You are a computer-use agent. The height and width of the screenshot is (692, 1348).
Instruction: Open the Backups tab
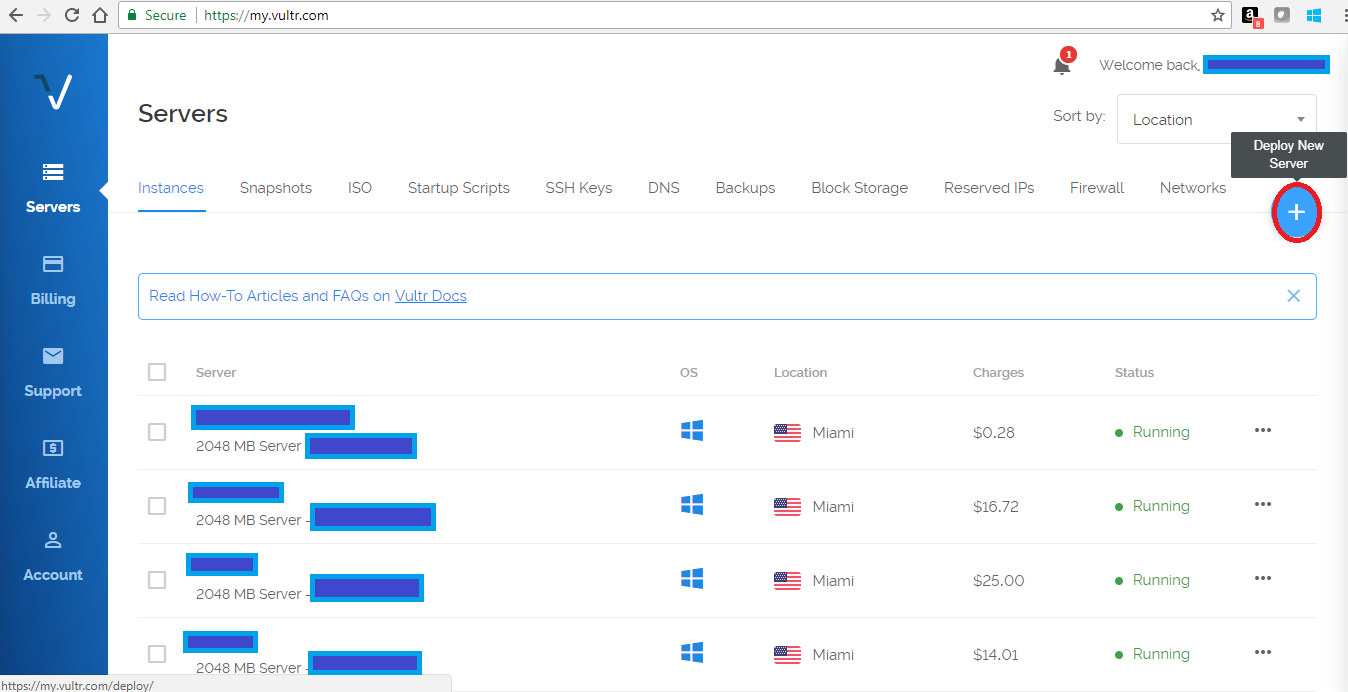point(746,188)
